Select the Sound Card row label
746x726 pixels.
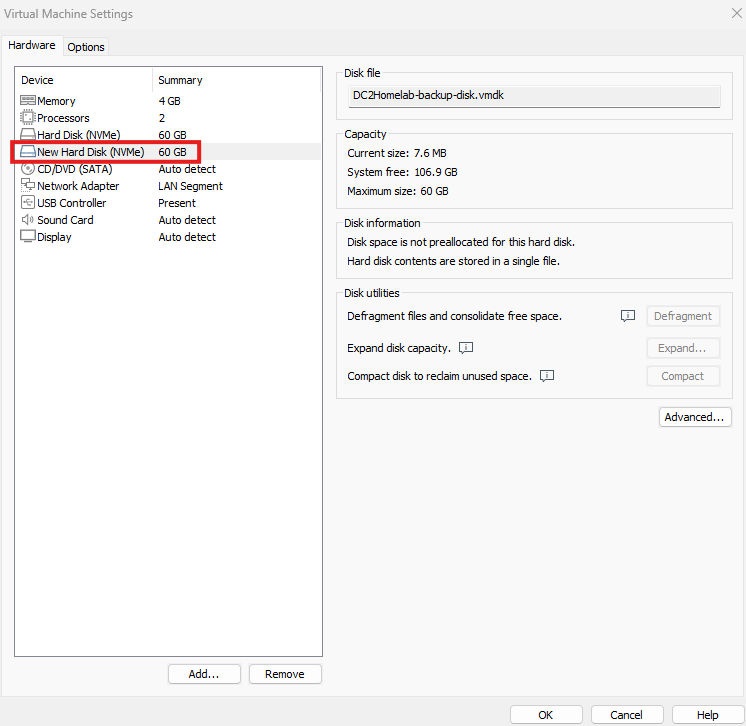click(65, 220)
